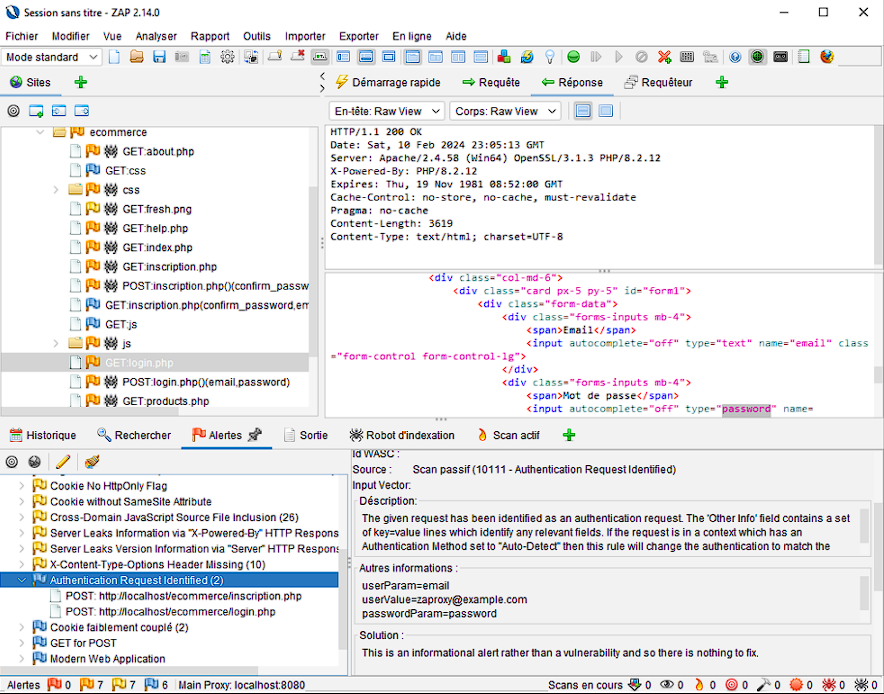The width and height of the screenshot is (884, 694).
Task: Open the Rapport menu
Action: click(x=210, y=36)
